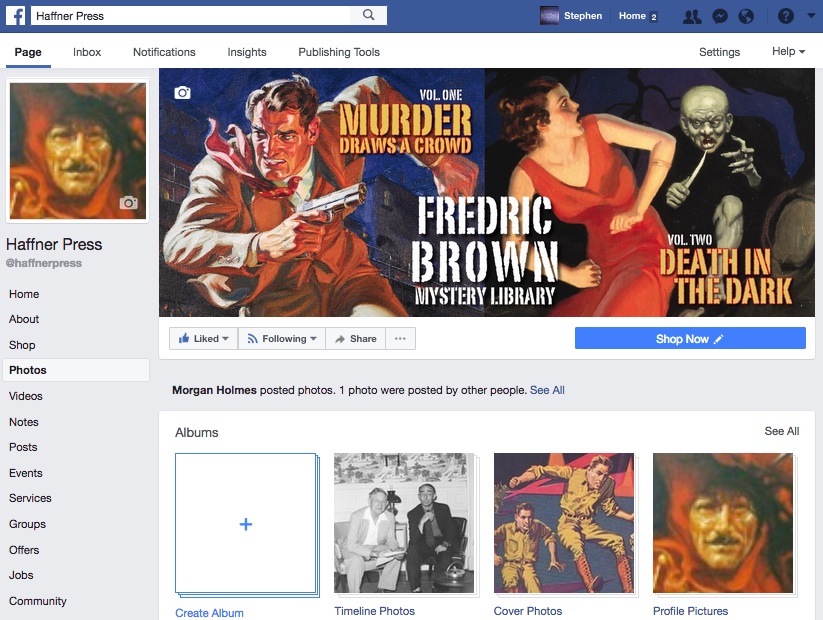
Task: Open the more options ellipsis button
Action: tap(400, 339)
